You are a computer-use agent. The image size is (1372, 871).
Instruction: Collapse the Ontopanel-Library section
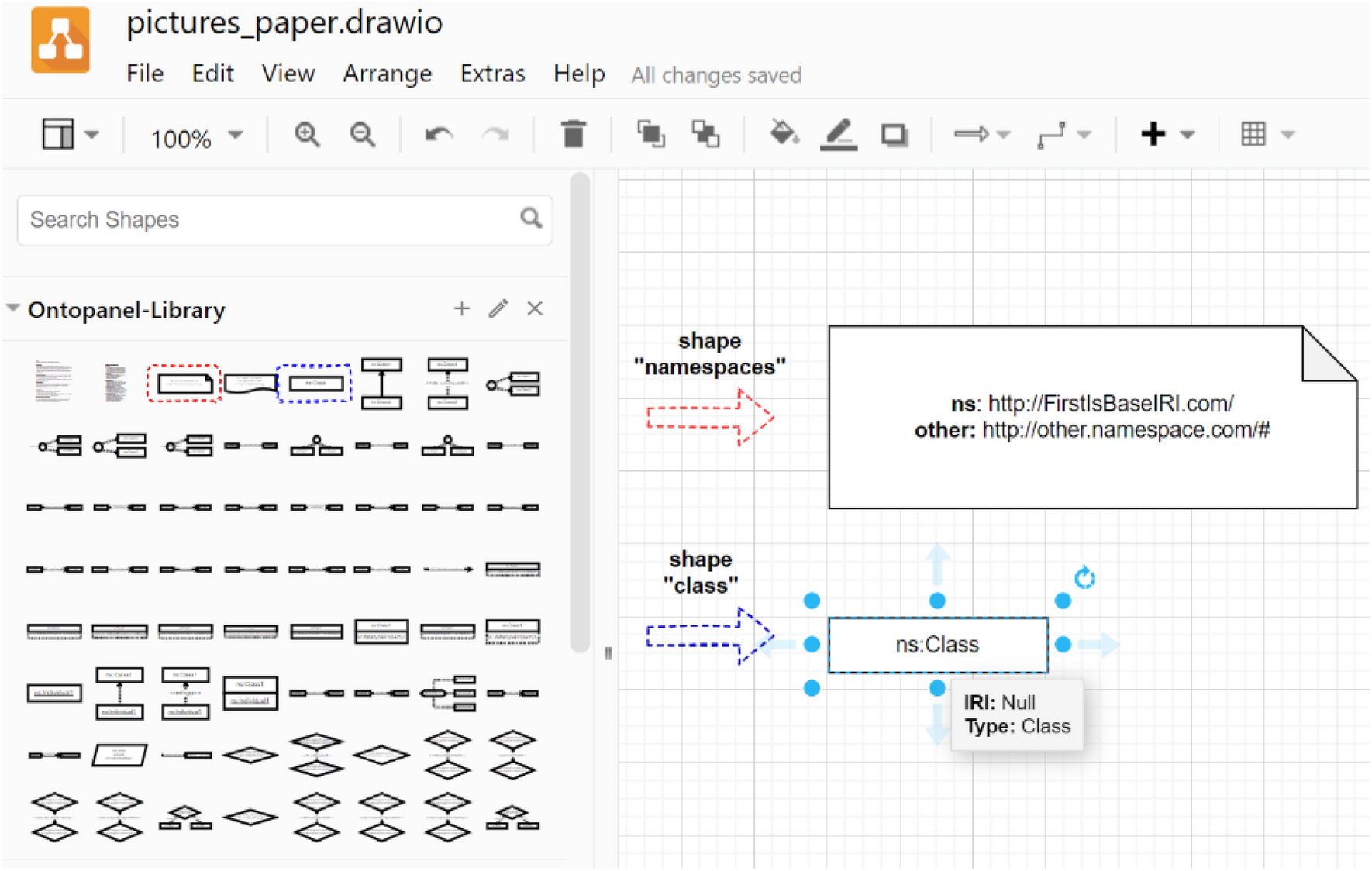[x=13, y=308]
